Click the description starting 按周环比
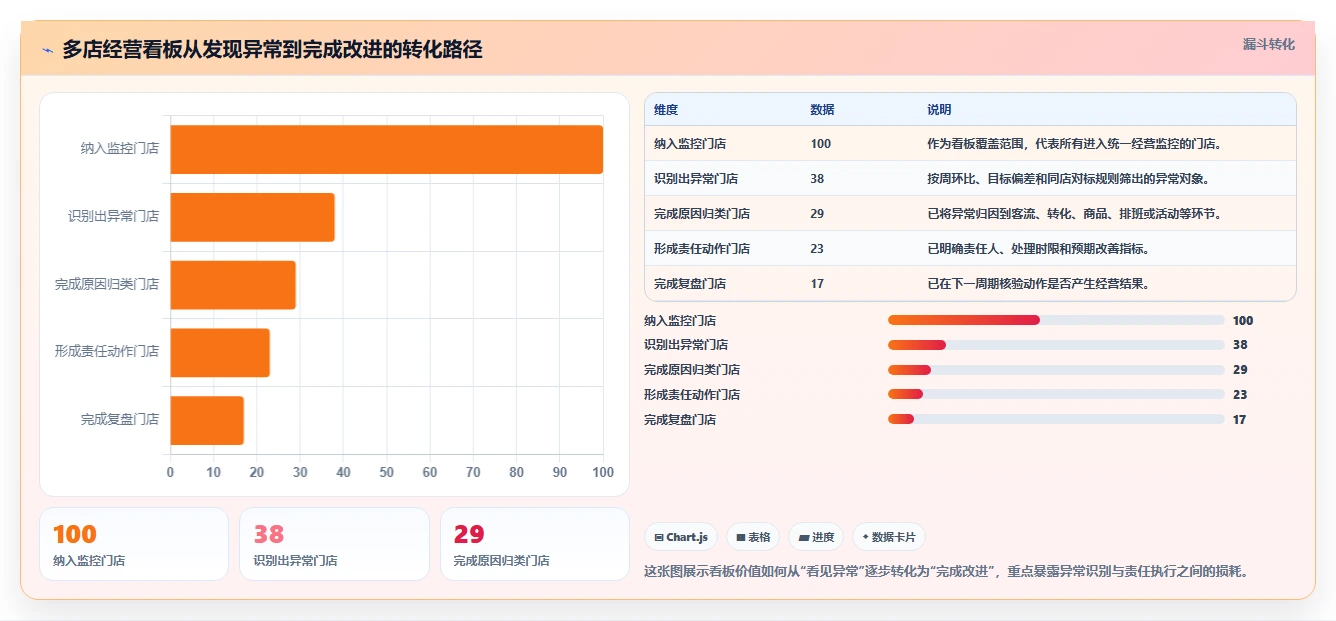 pyautogui.click(x=1068, y=179)
